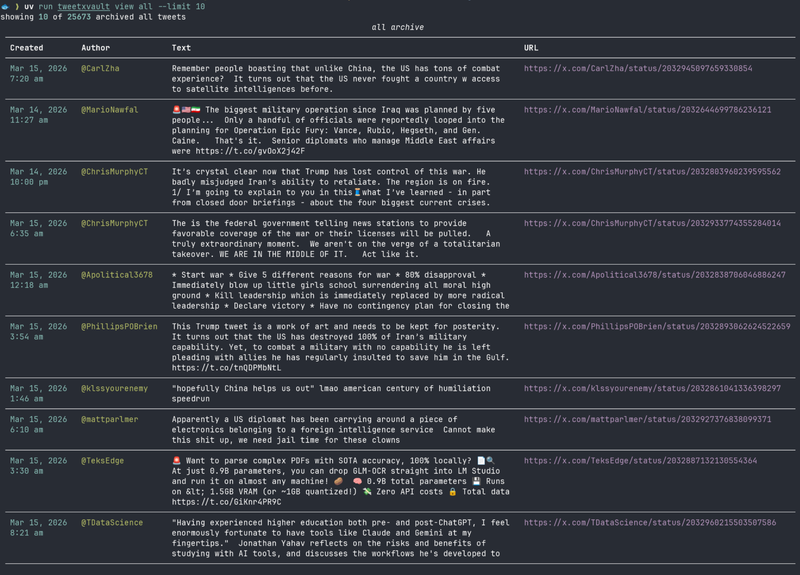
Task: Click the mattparlmer tweet text about US diplomat
Action: [x=333, y=430]
